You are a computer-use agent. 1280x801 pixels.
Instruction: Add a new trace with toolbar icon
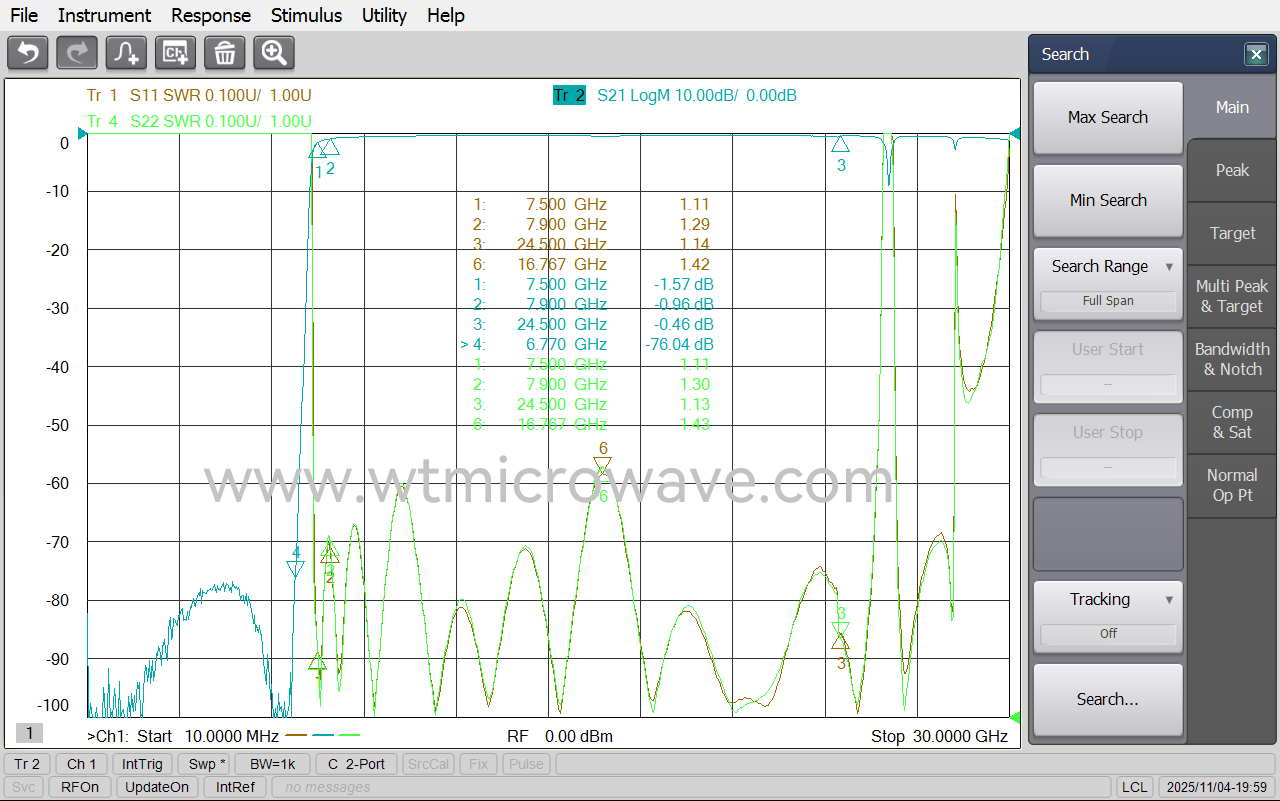click(x=126, y=52)
